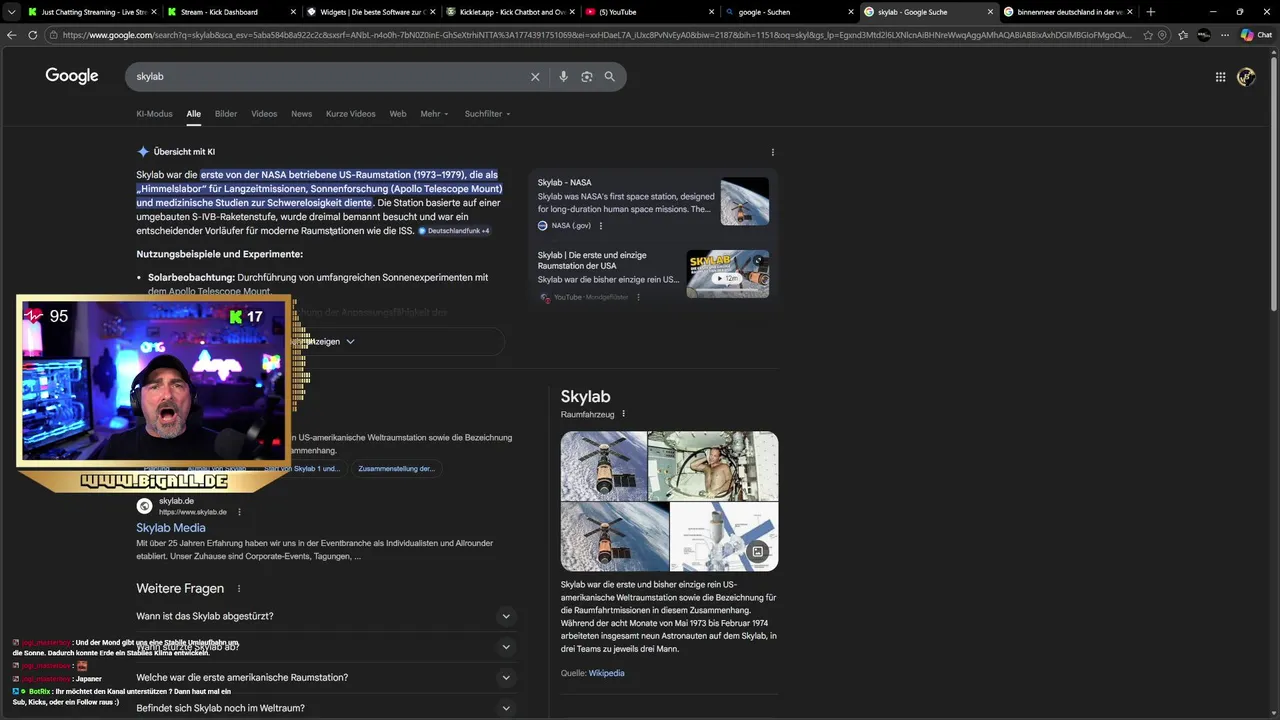Open three-dot menu beside Raumfahrzeug label
This screenshot has width=1280, height=720.
pos(623,414)
